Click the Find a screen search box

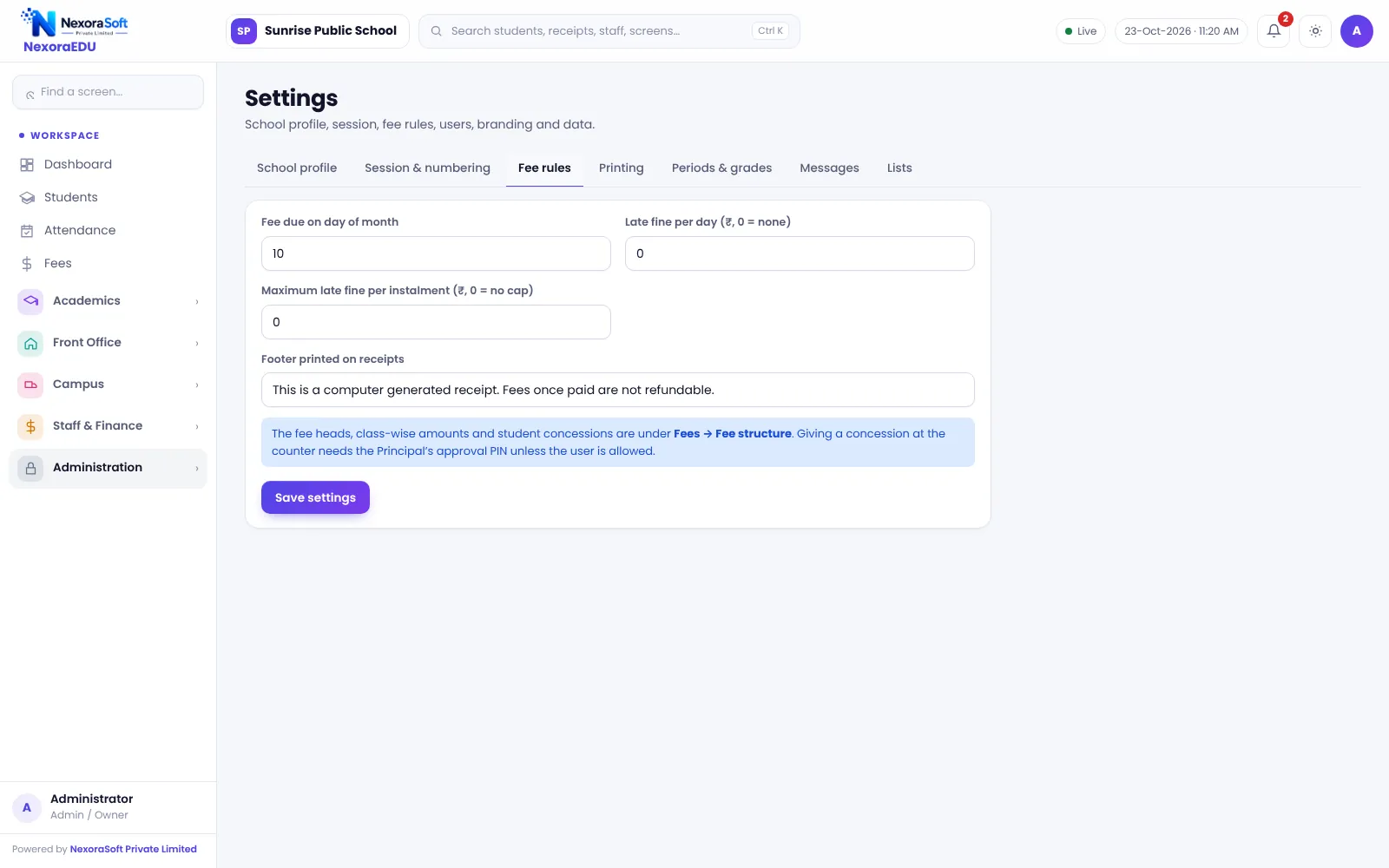tap(109, 92)
